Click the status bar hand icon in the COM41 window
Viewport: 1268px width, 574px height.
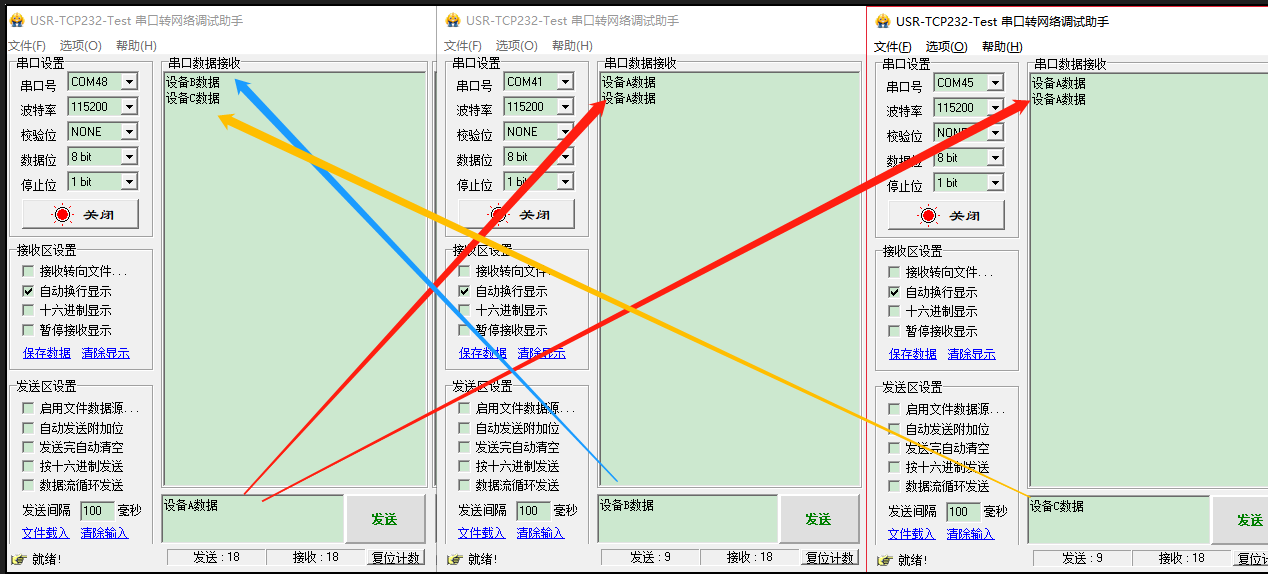(453, 559)
